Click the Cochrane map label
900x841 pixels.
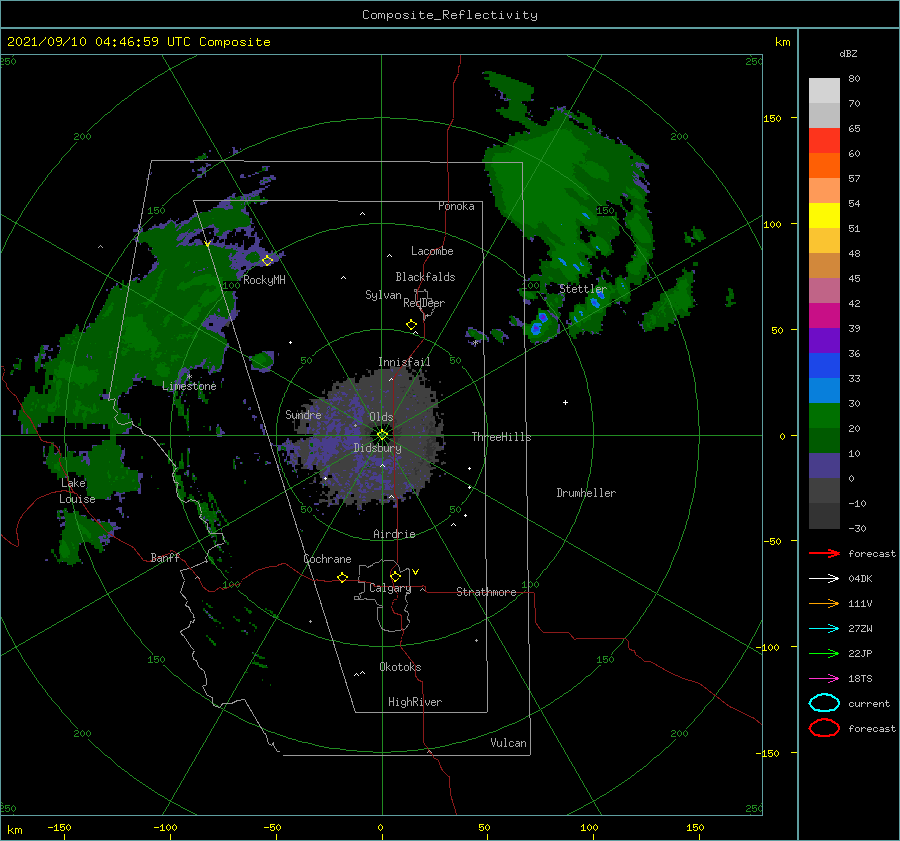[x=327, y=559]
